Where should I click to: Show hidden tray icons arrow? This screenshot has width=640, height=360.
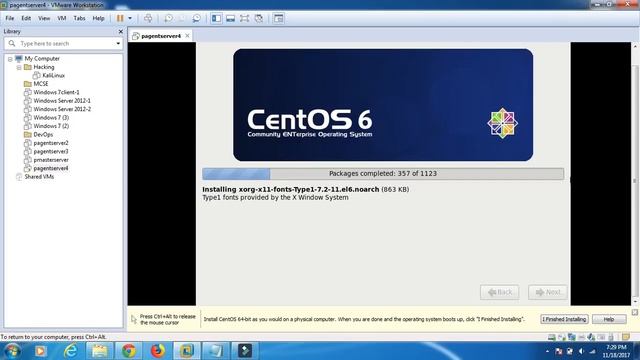(547, 351)
